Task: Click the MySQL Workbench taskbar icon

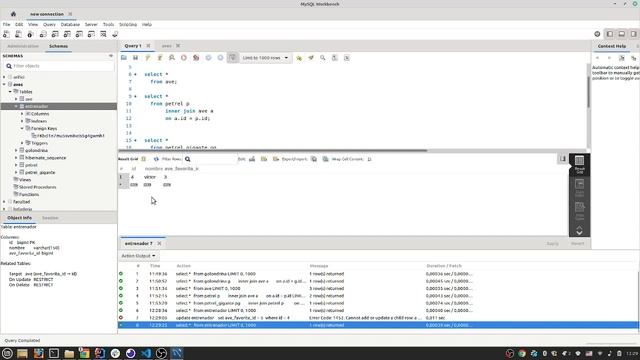Action: pyautogui.click(x=177, y=353)
